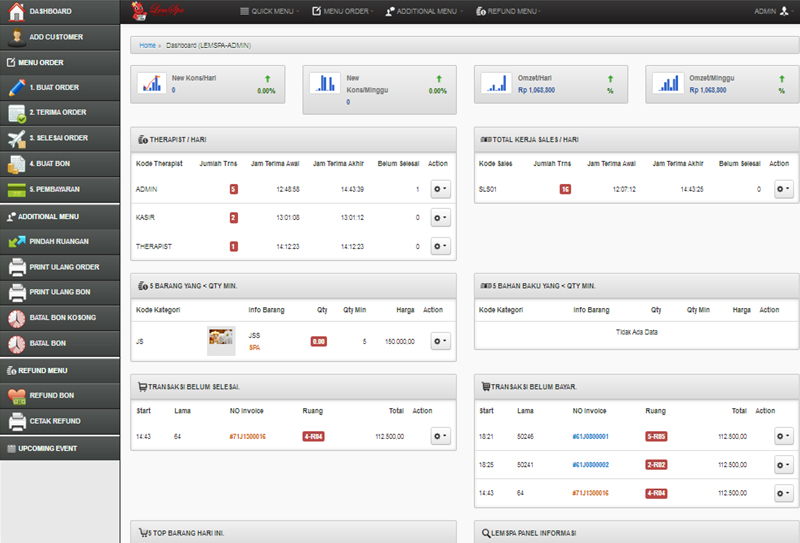Click Therapist / Hari panel header
This screenshot has width=800, height=543.
tap(293, 139)
